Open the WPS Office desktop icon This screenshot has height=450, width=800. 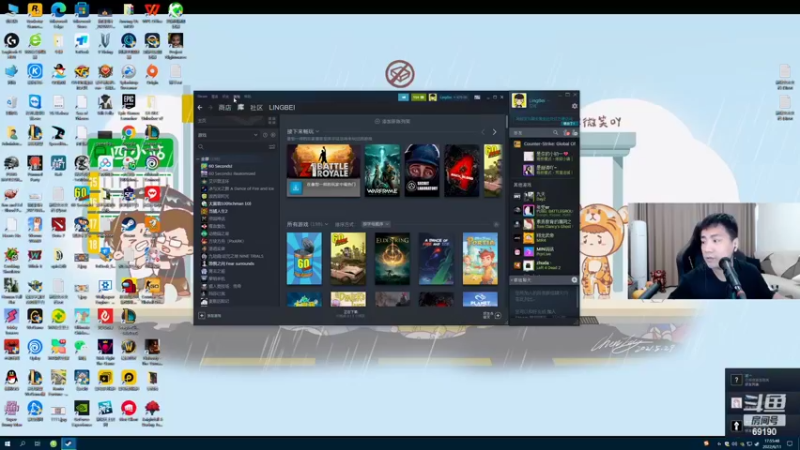152,13
